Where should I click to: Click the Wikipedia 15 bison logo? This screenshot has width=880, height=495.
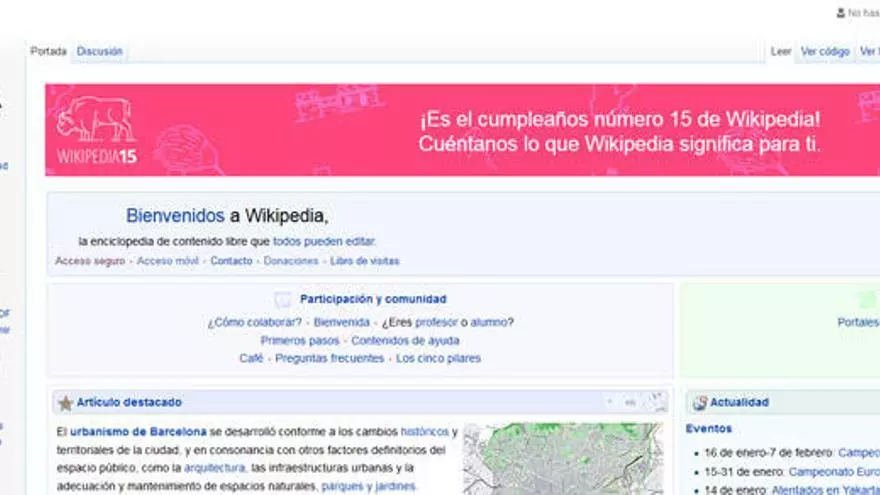(96, 130)
